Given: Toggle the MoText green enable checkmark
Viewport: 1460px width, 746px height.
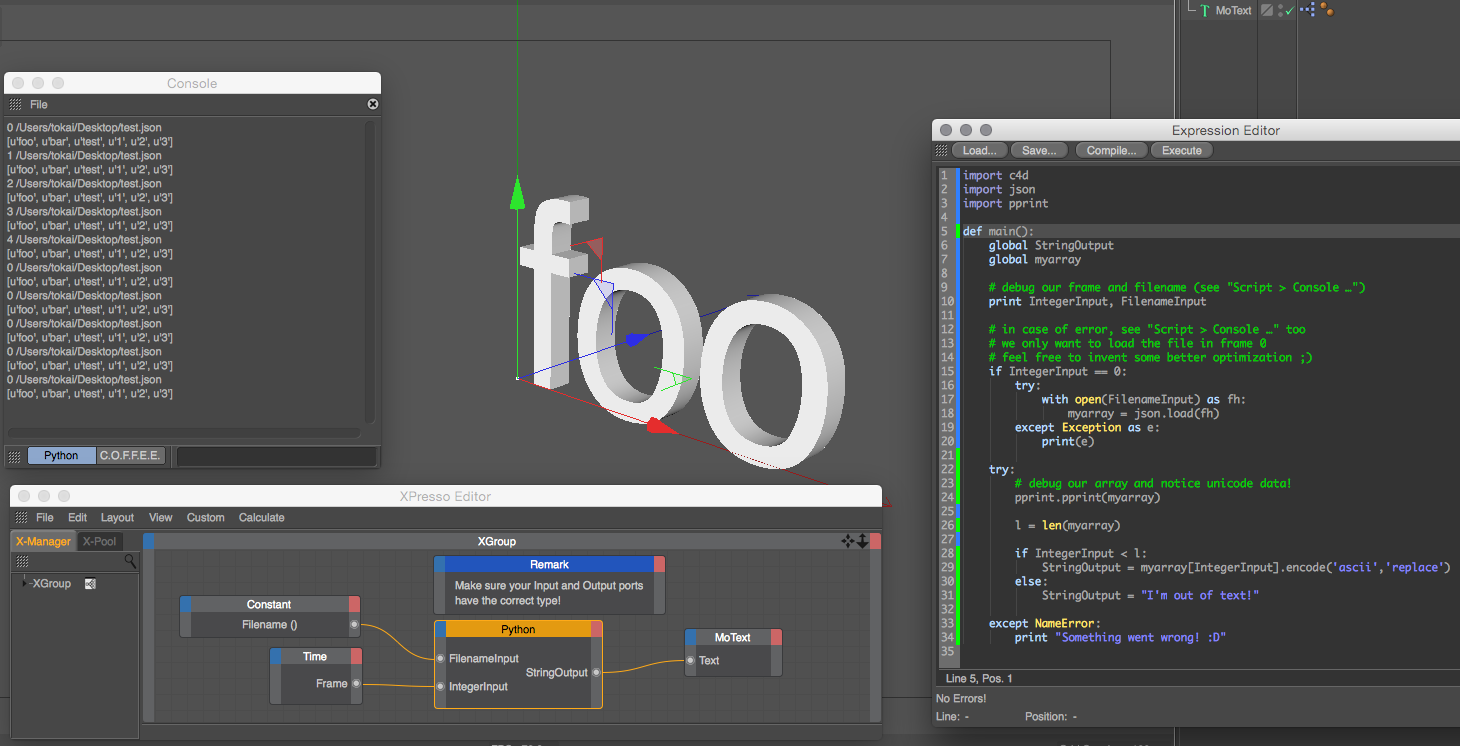Looking at the screenshot, I should pyautogui.click(x=1290, y=11).
